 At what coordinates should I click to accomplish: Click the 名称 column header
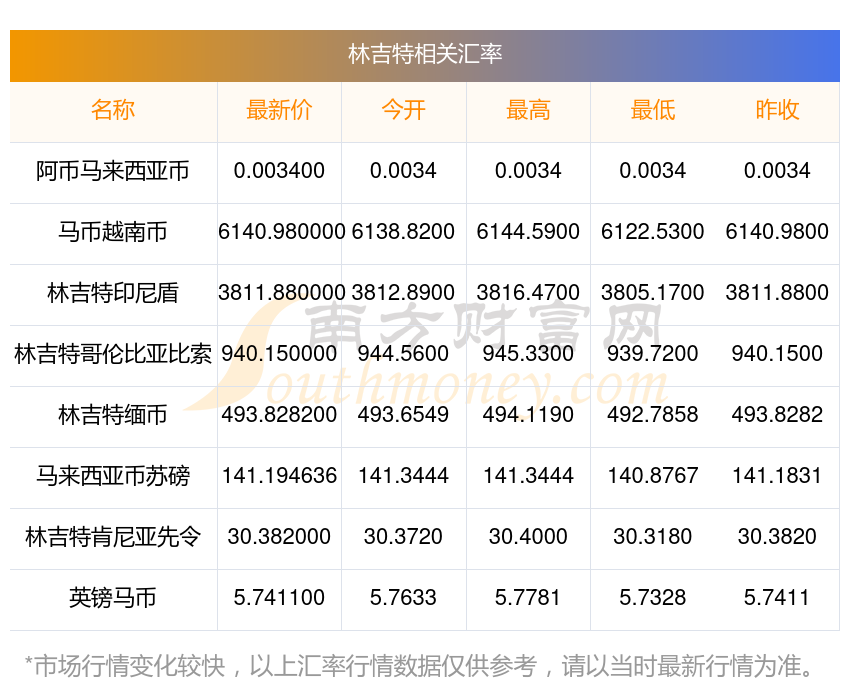[113, 110]
